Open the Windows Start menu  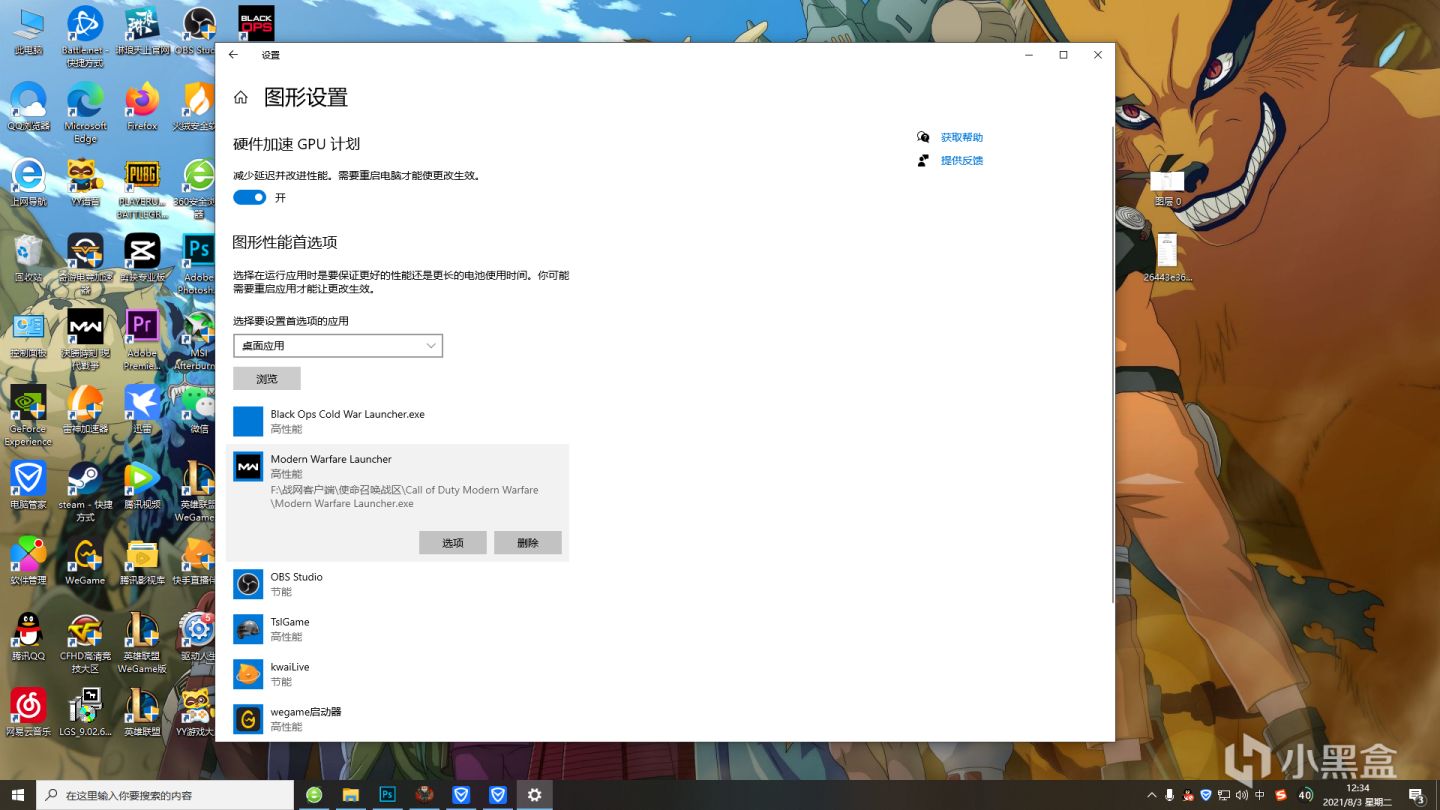pos(18,795)
